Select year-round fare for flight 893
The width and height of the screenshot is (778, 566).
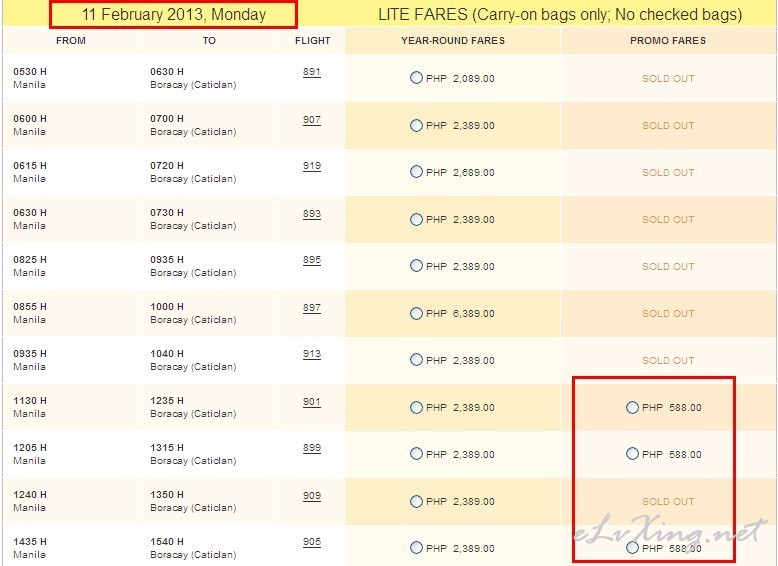coord(416,219)
